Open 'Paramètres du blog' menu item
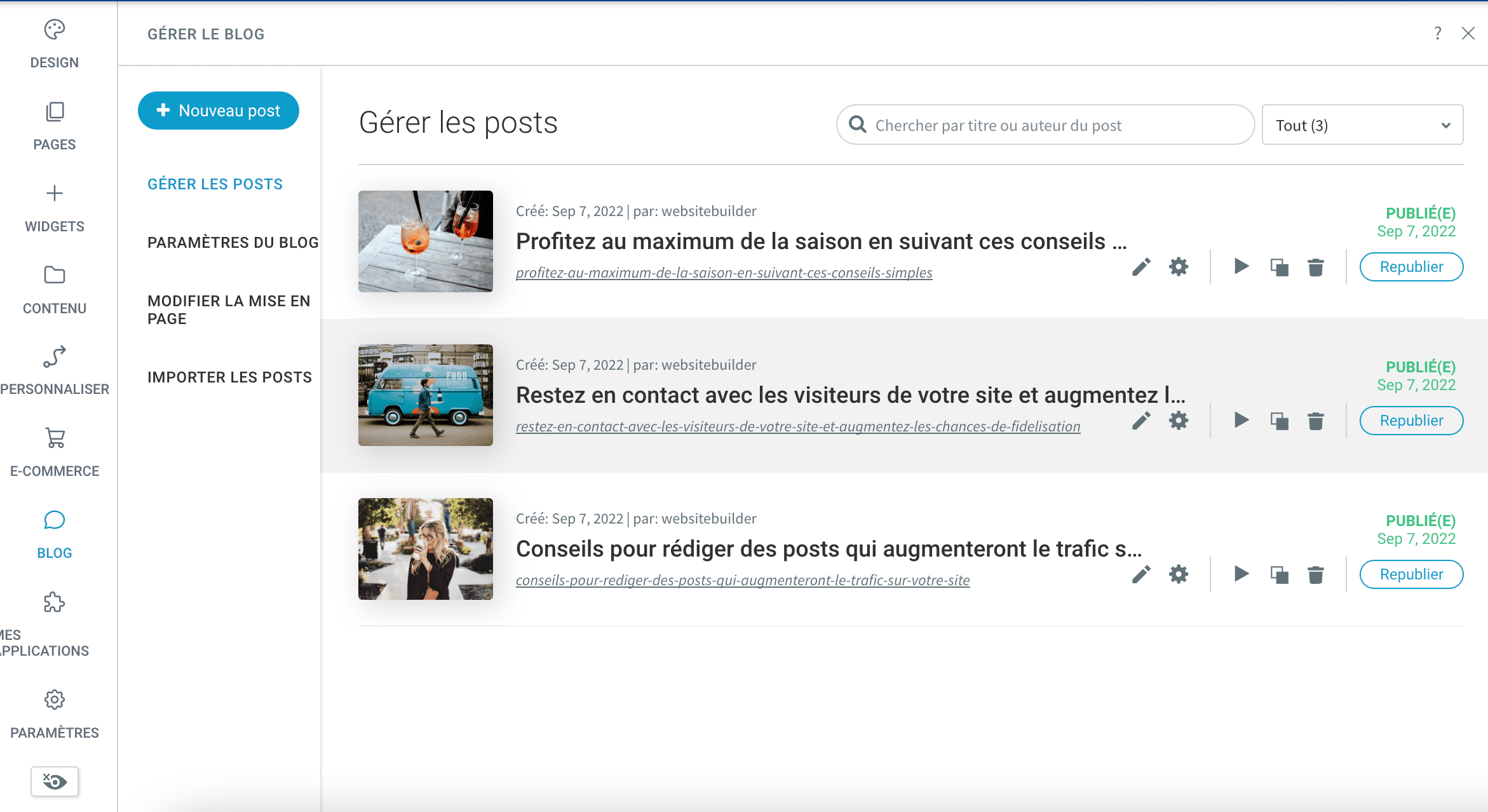Screen dimensions: 1488x812 coord(233,243)
